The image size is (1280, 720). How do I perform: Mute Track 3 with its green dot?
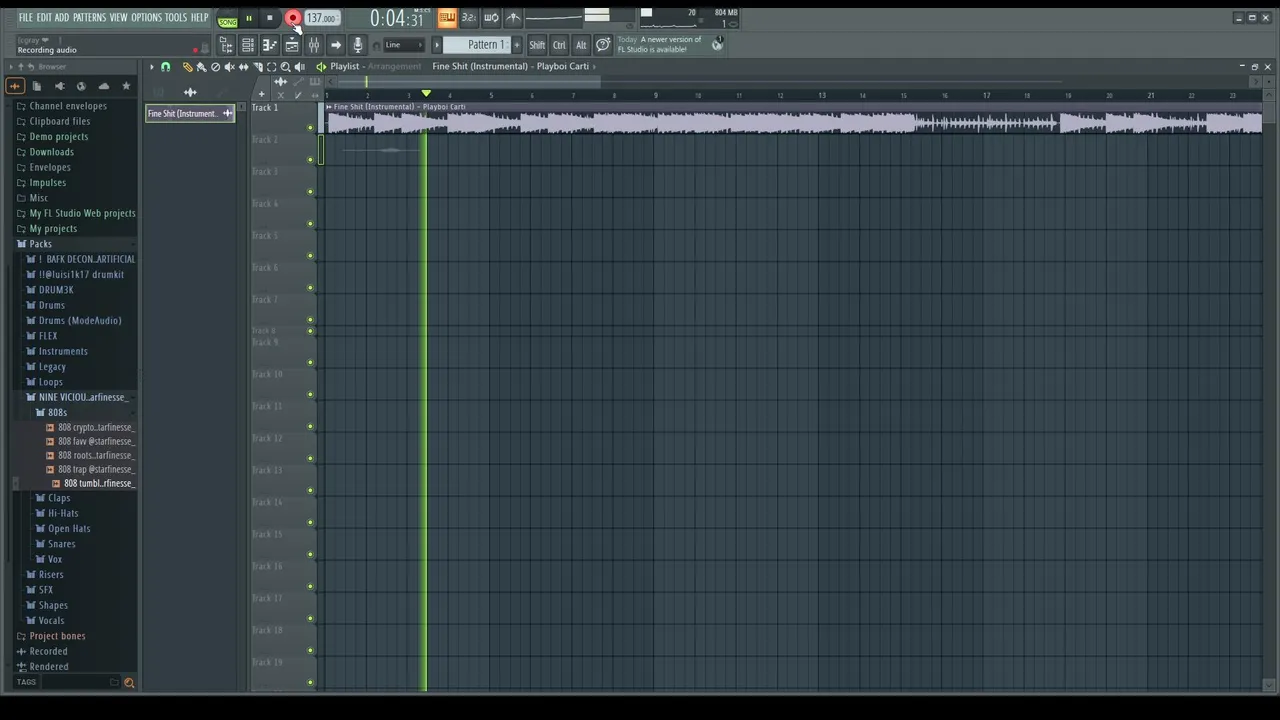310,192
